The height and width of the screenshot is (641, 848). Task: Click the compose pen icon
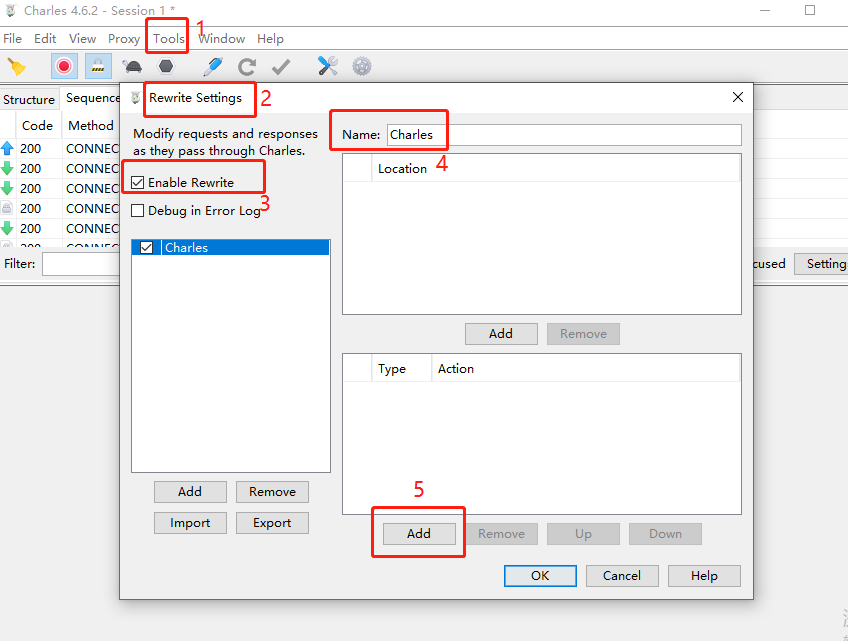click(213, 67)
